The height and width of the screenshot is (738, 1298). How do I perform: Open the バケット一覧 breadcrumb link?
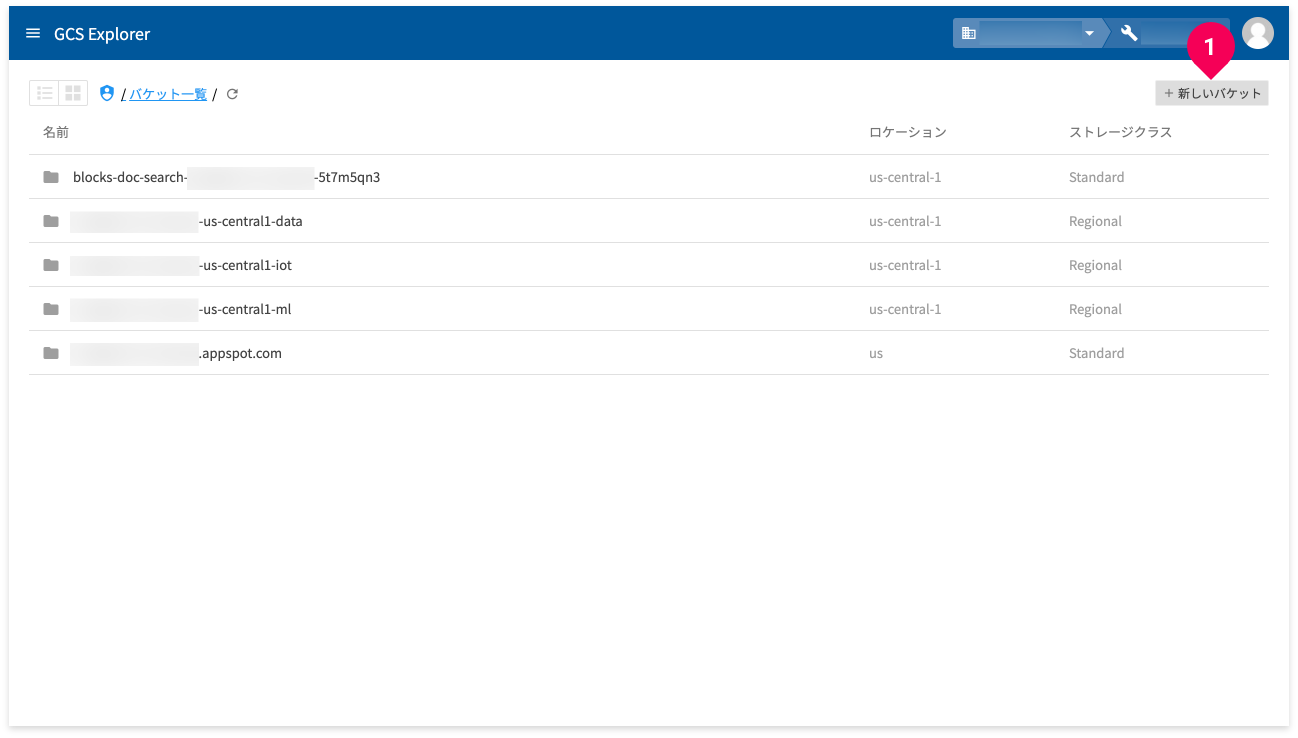coord(168,94)
